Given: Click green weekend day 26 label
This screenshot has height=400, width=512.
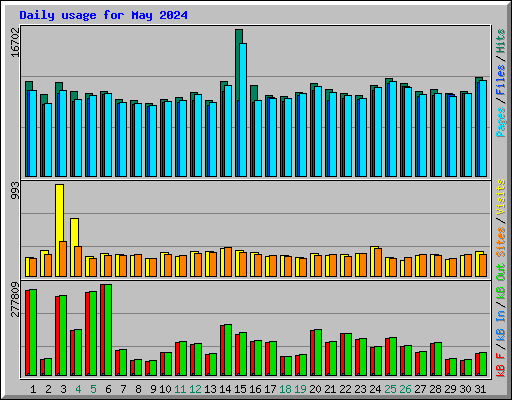Looking at the screenshot, I should [405, 389].
